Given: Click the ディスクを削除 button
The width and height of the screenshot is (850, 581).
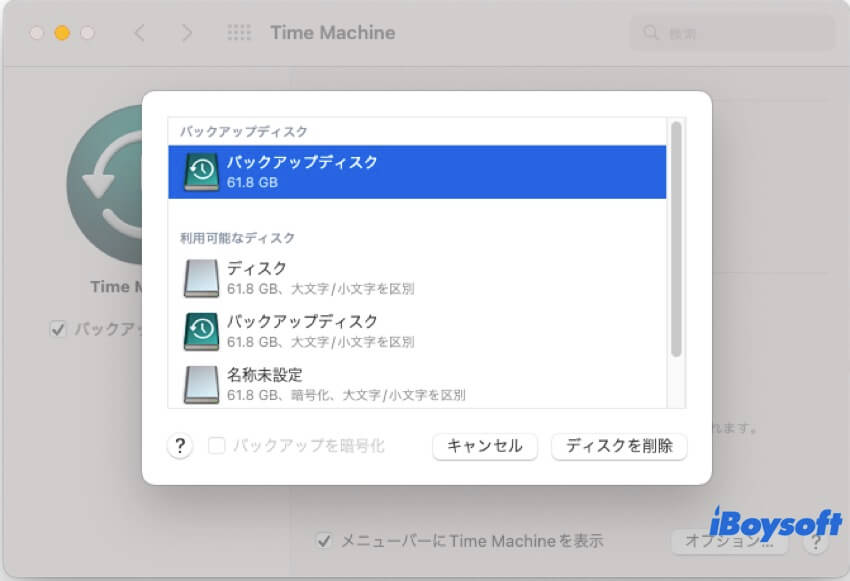Looking at the screenshot, I should [x=618, y=447].
